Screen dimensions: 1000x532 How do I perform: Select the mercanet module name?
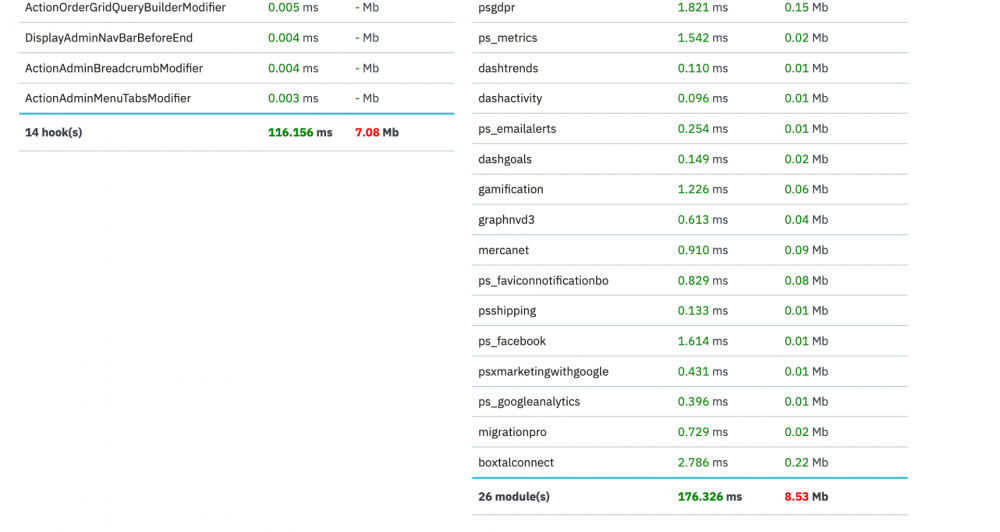(504, 250)
